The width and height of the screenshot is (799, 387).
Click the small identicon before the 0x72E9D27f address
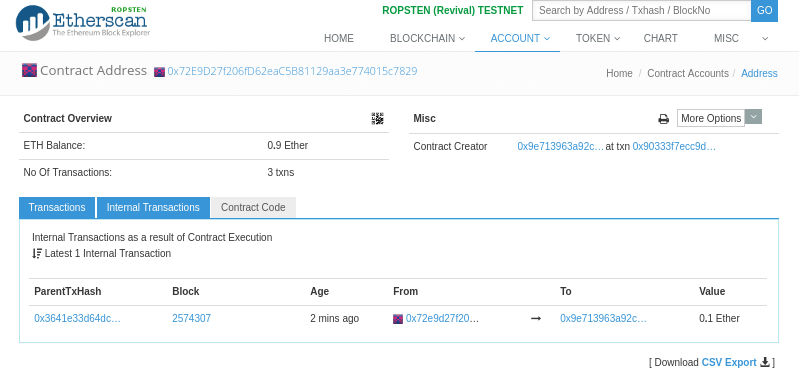click(159, 72)
